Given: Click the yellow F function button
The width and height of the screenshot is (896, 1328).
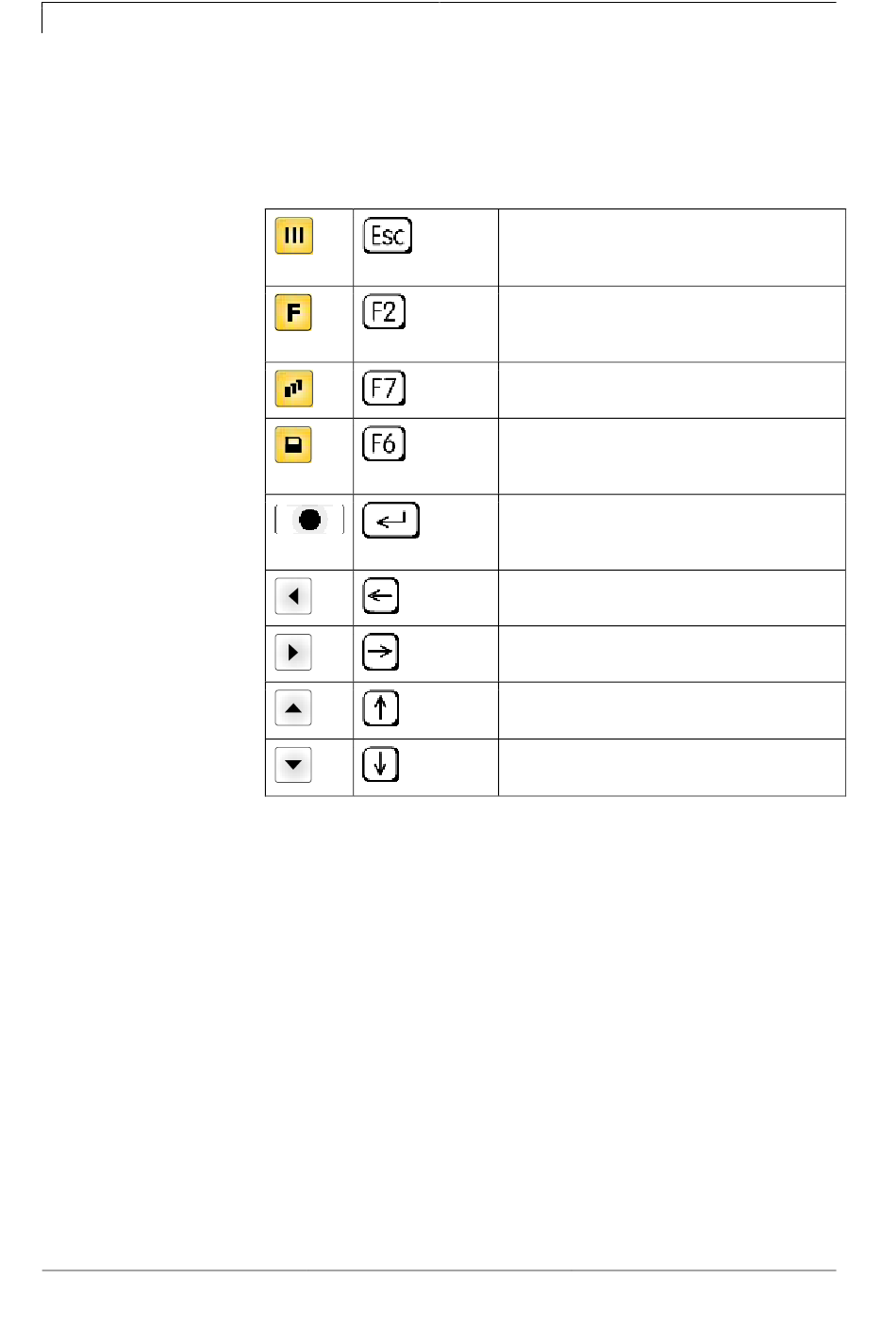Looking at the screenshot, I should [x=293, y=312].
